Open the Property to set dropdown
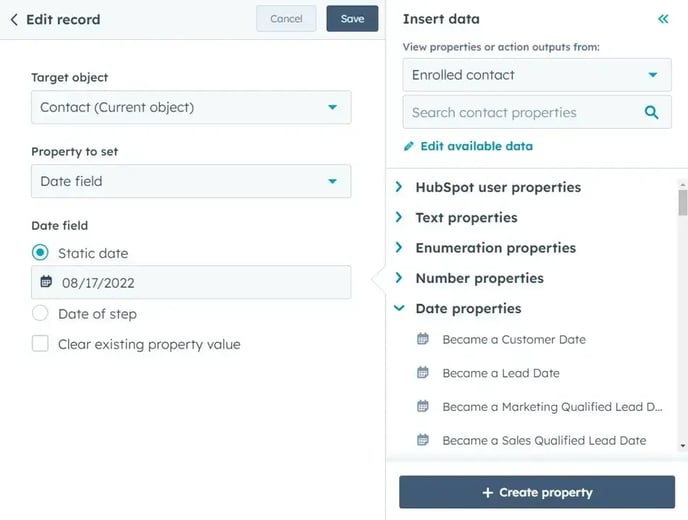The image size is (688, 520). click(191, 181)
